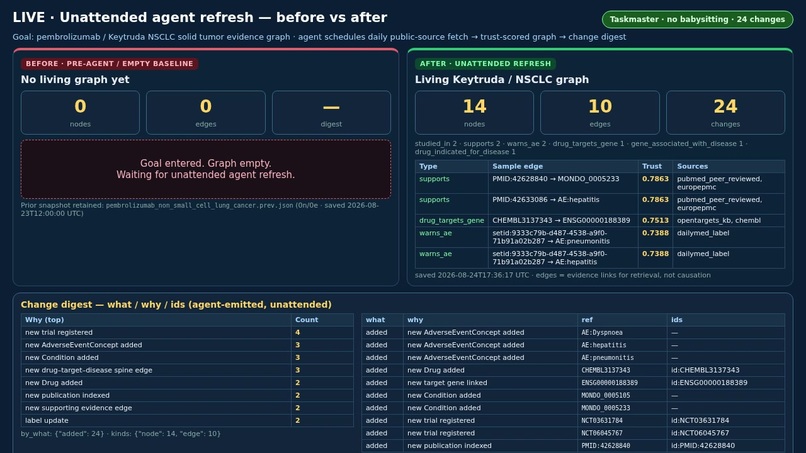Screen dimensions: 806x453
Task: Click the Taskmaster no babysitting badge
Action: click(697, 20)
